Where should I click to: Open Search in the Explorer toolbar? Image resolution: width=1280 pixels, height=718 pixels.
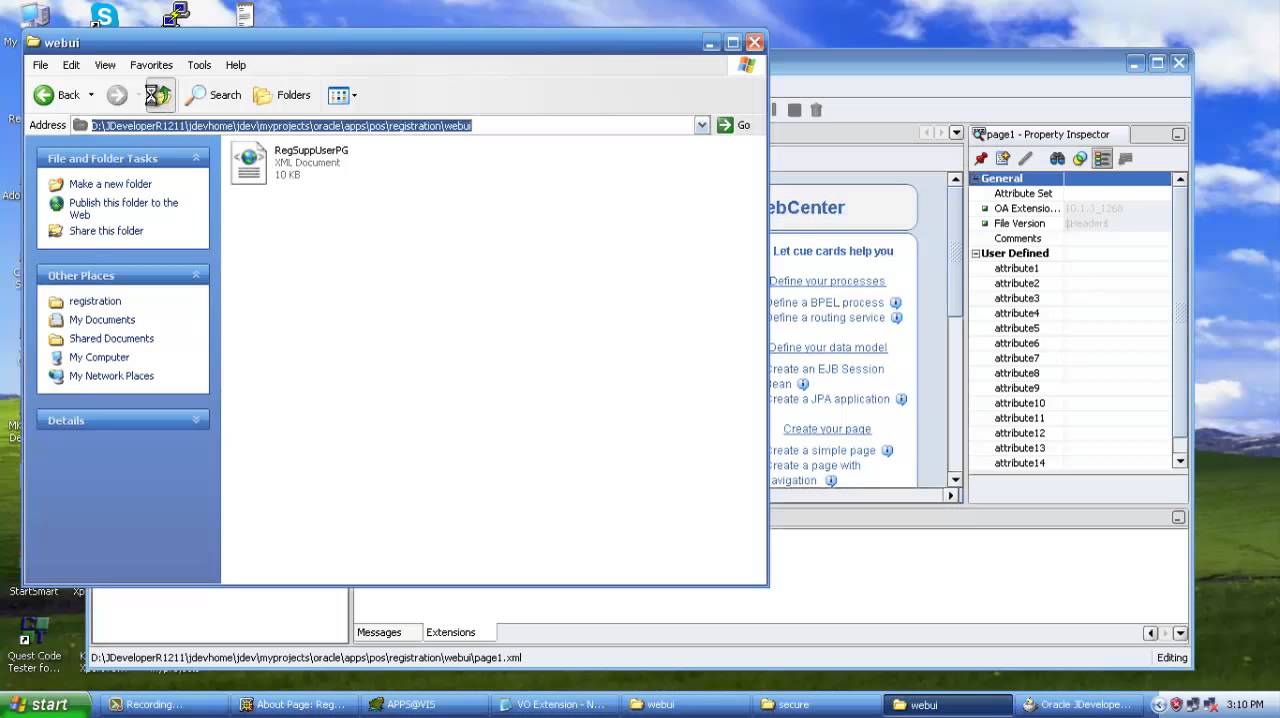(214, 95)
